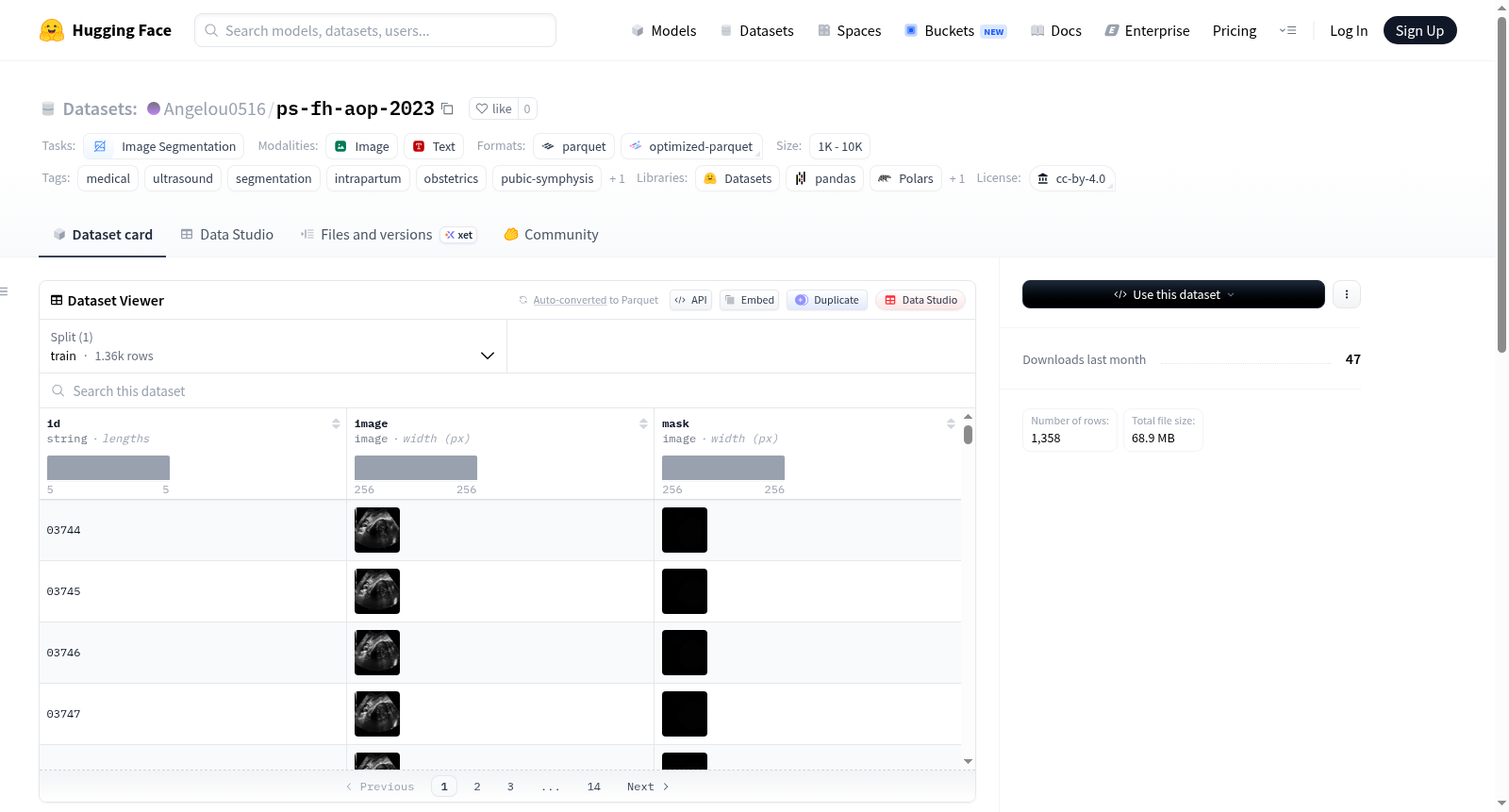Viewport: 1509px width, 812px height.
Task: Open the Community tab
Action: pos(551,235)
